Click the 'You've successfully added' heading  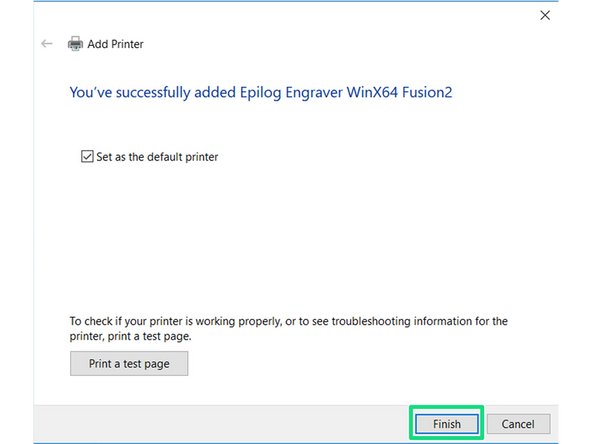tap(261, 92)
